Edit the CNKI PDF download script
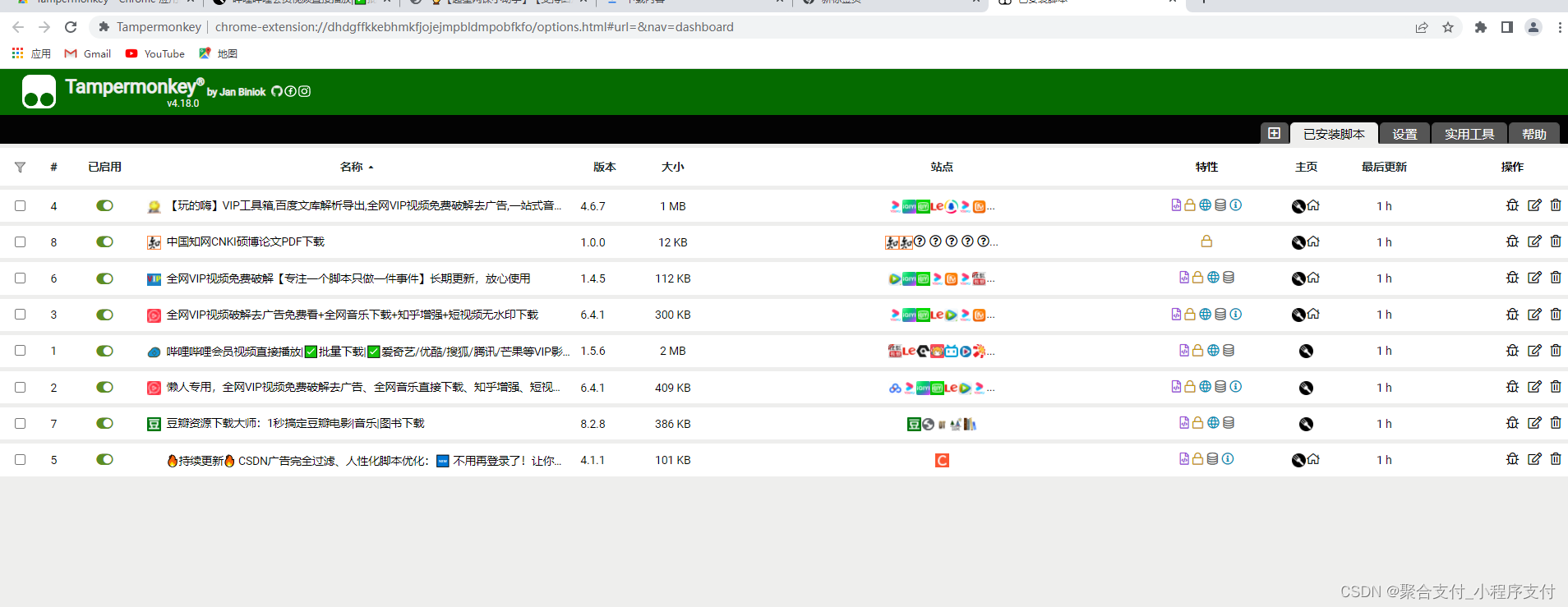 pos(1534,241)
